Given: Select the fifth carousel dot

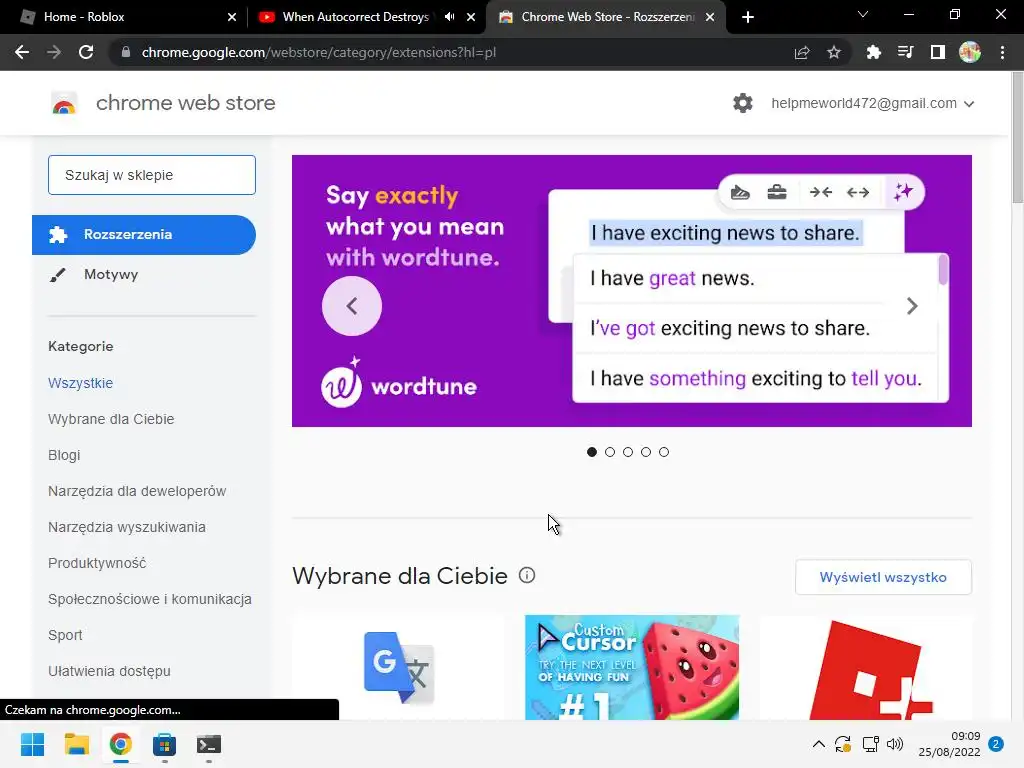Looking at the screenshot, I should (x=664, y=452).
